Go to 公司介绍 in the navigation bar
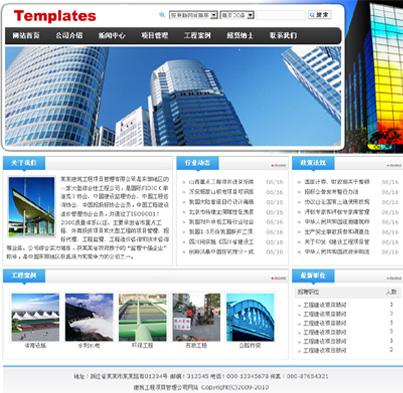 [x=69, y=35]
